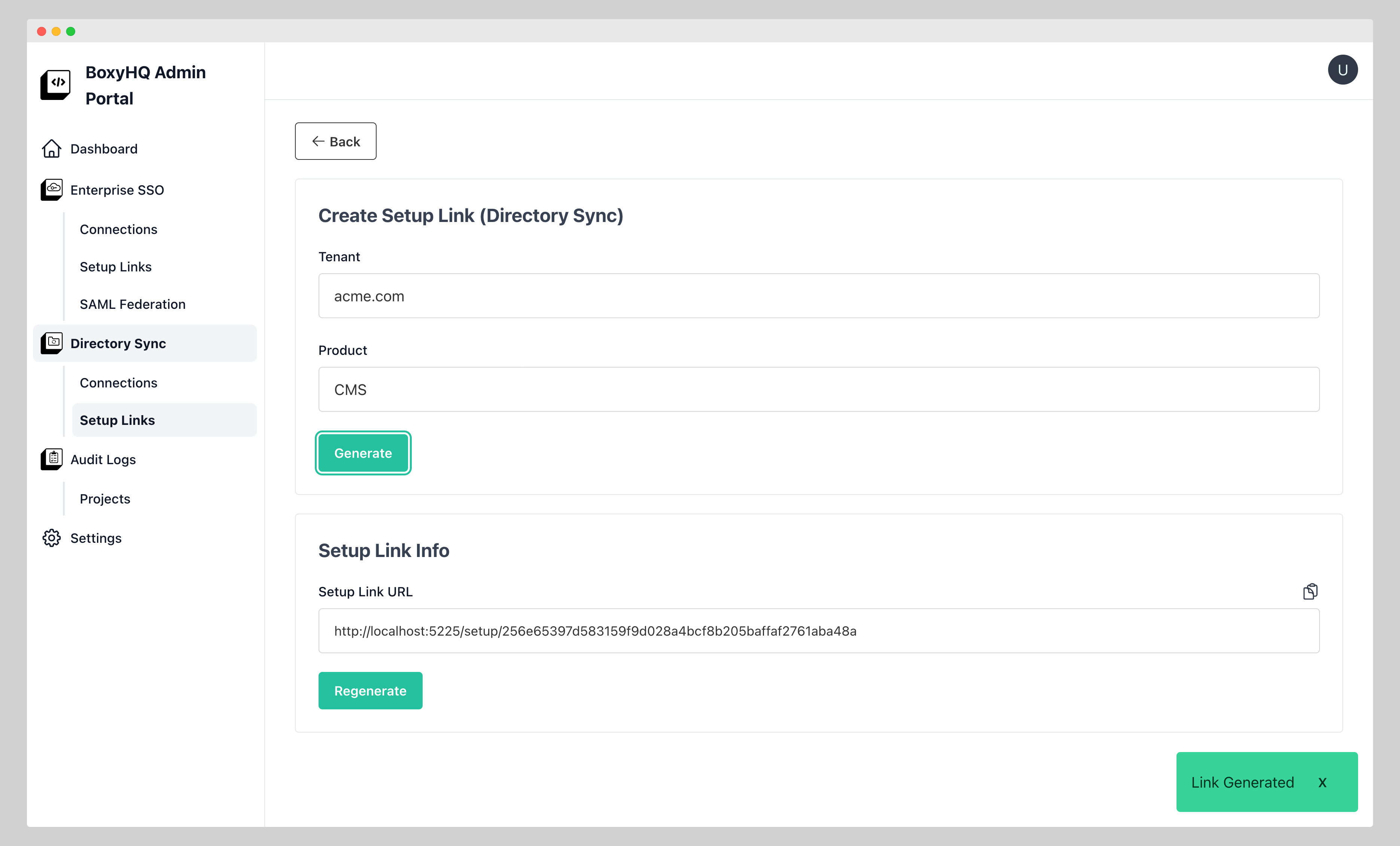Click inside the Tenant input field

coord(818,295)
